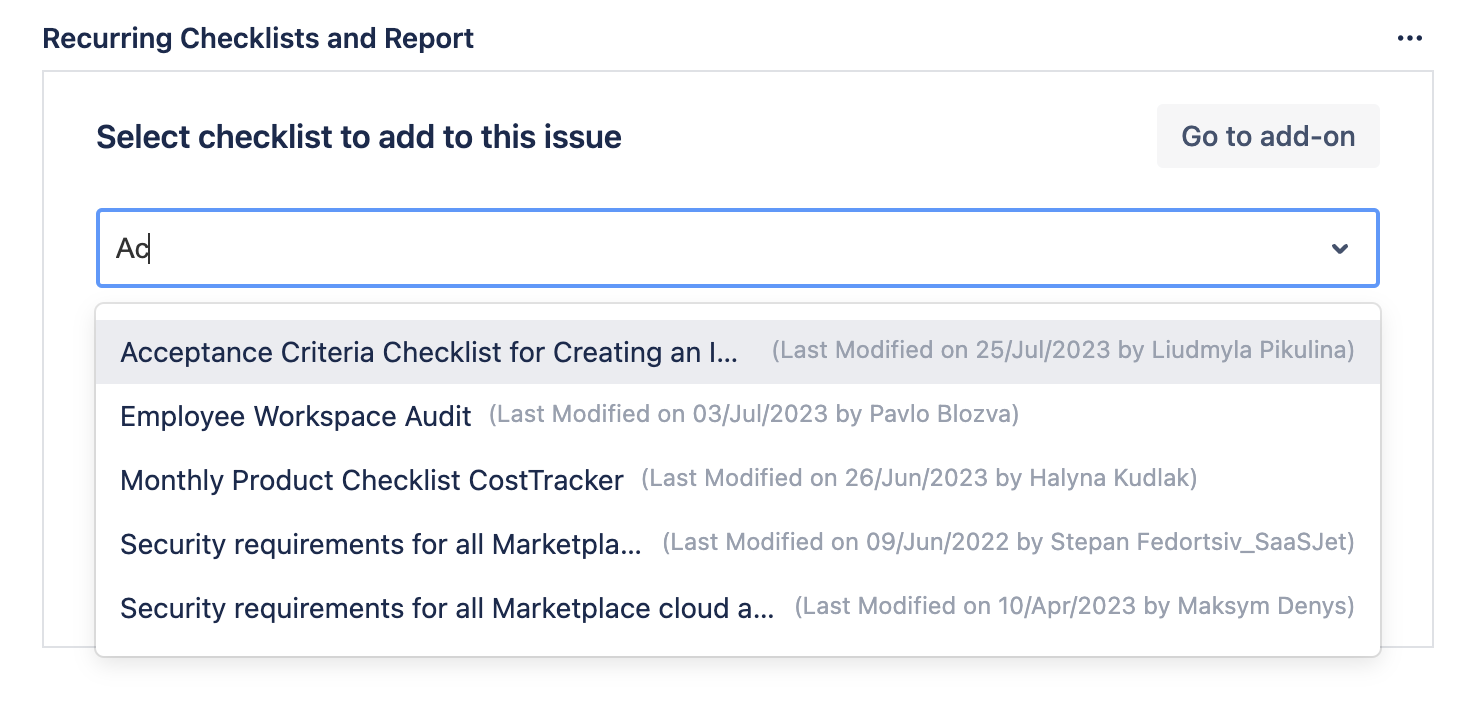Viewport: 1470px width, 708px height.
Task: Click the 'Last Modified on 09/Jun/2022' text
Action: tap(1008, 543)
